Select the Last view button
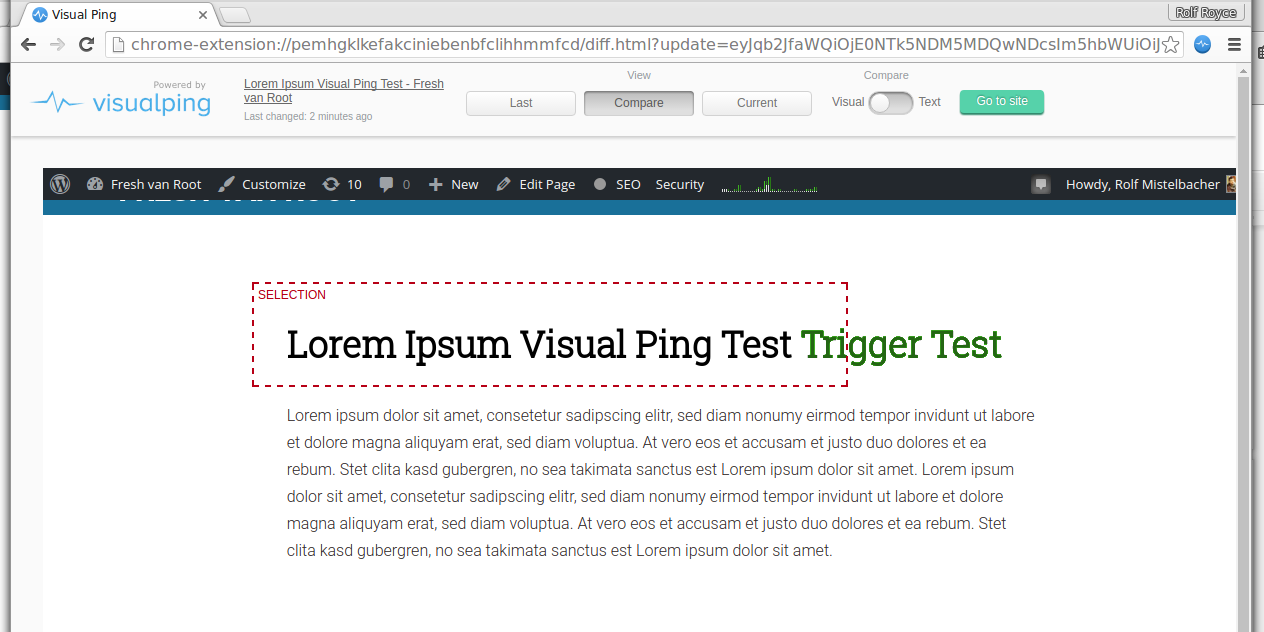 (521, 103)
